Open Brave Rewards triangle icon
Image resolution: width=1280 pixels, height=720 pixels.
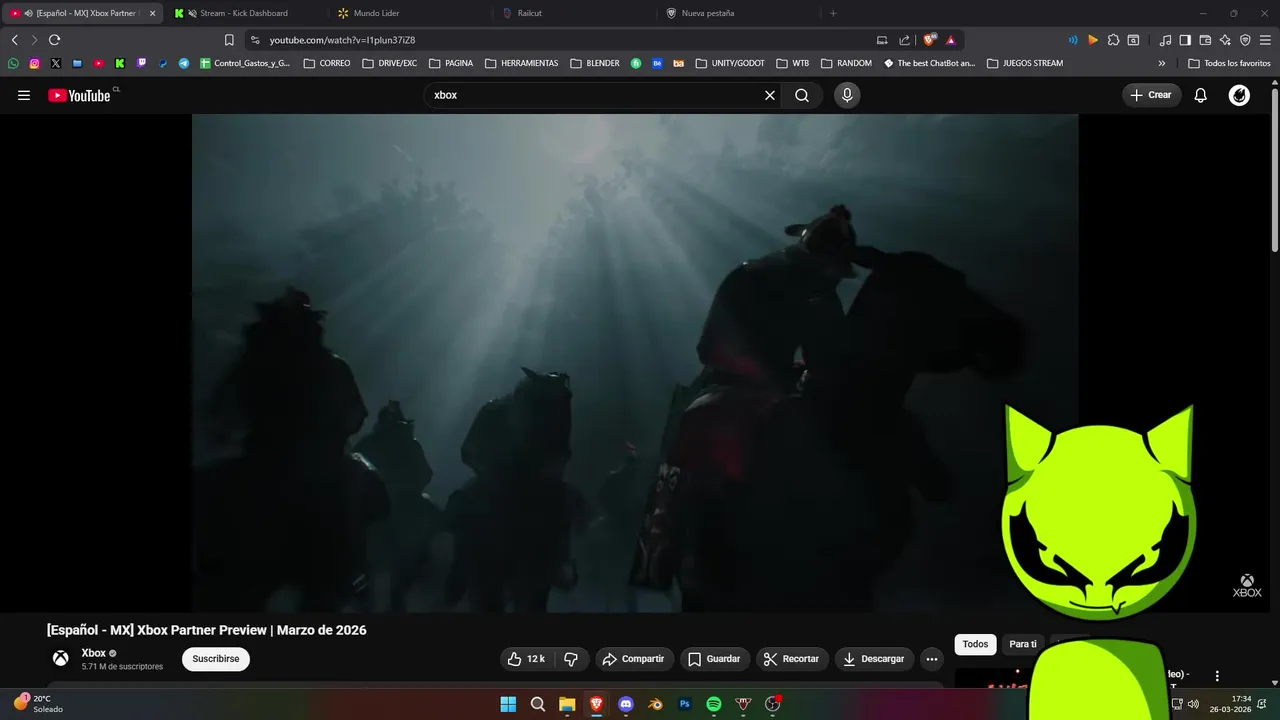951,40
